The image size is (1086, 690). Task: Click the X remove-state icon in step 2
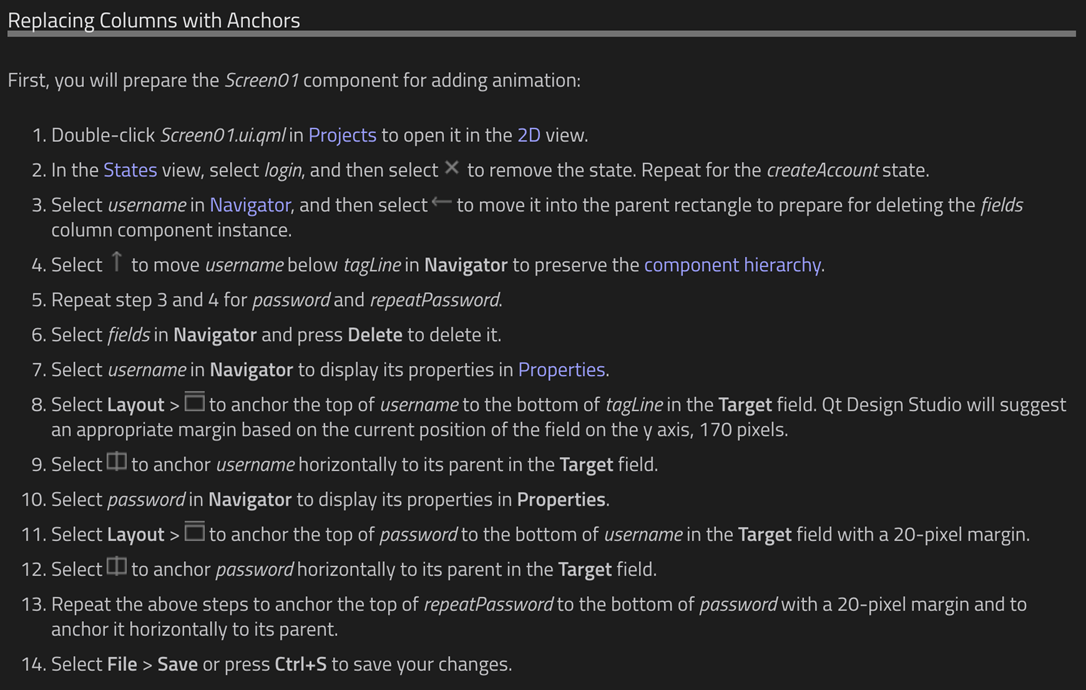click(x=452, y=168)
